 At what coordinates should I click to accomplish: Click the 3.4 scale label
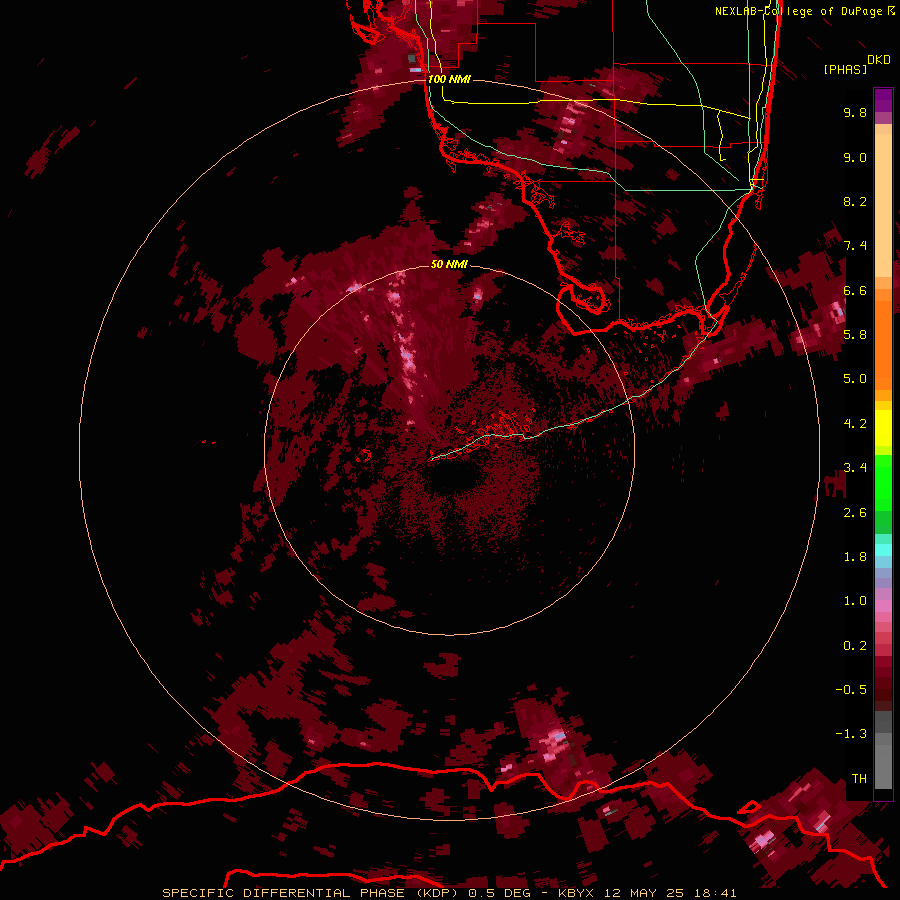[855, 468]
